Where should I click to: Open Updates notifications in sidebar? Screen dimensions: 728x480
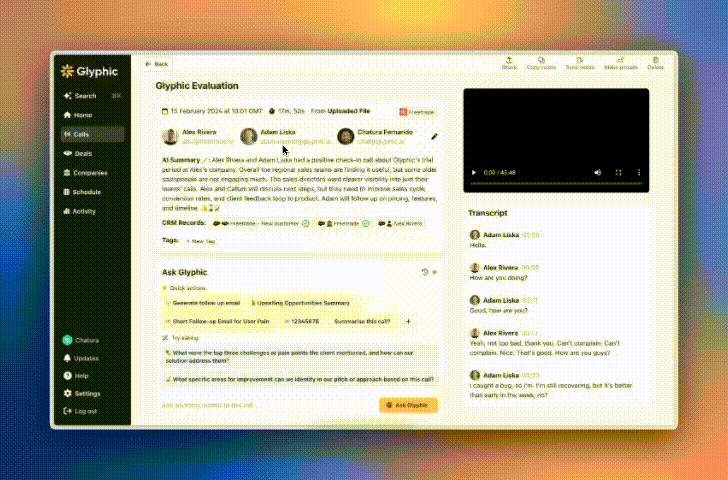click(x=81, y=358)
